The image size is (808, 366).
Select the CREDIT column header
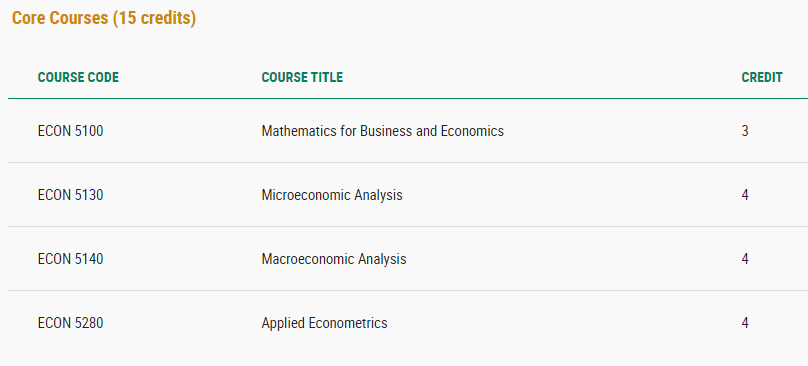pyautogui.click(x=762, y=77)
